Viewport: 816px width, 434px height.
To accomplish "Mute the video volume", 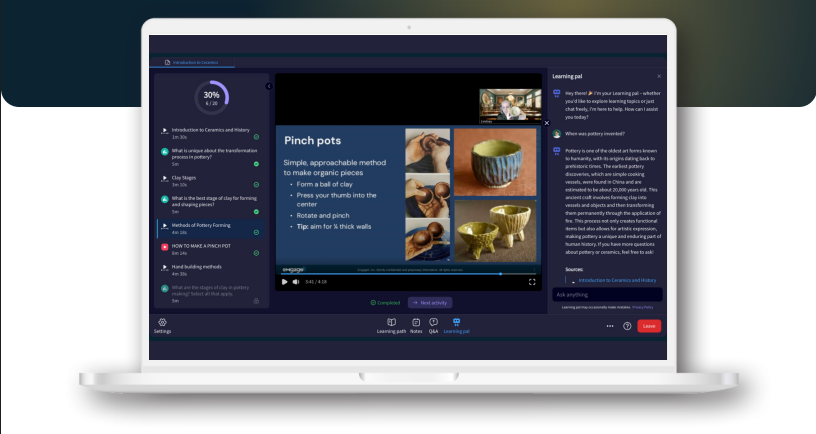I will click(296, 282).
